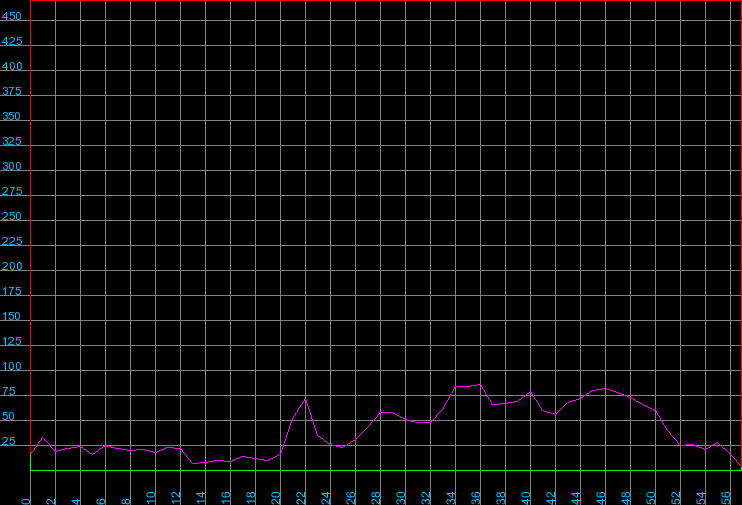This screenshot has width=742, height=505.
Task: Click the magenta line's highest peak above 36
Action: [480, 384]
